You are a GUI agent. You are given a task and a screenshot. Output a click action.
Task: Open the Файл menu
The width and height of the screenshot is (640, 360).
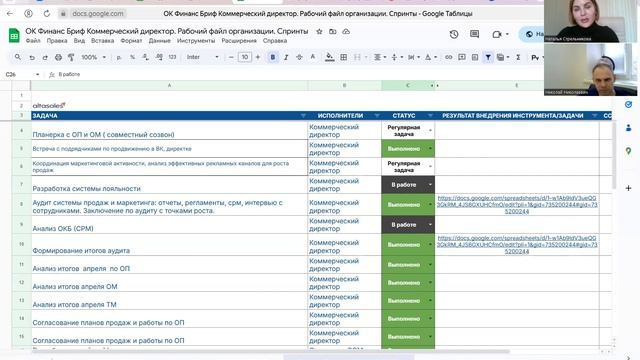33,41
